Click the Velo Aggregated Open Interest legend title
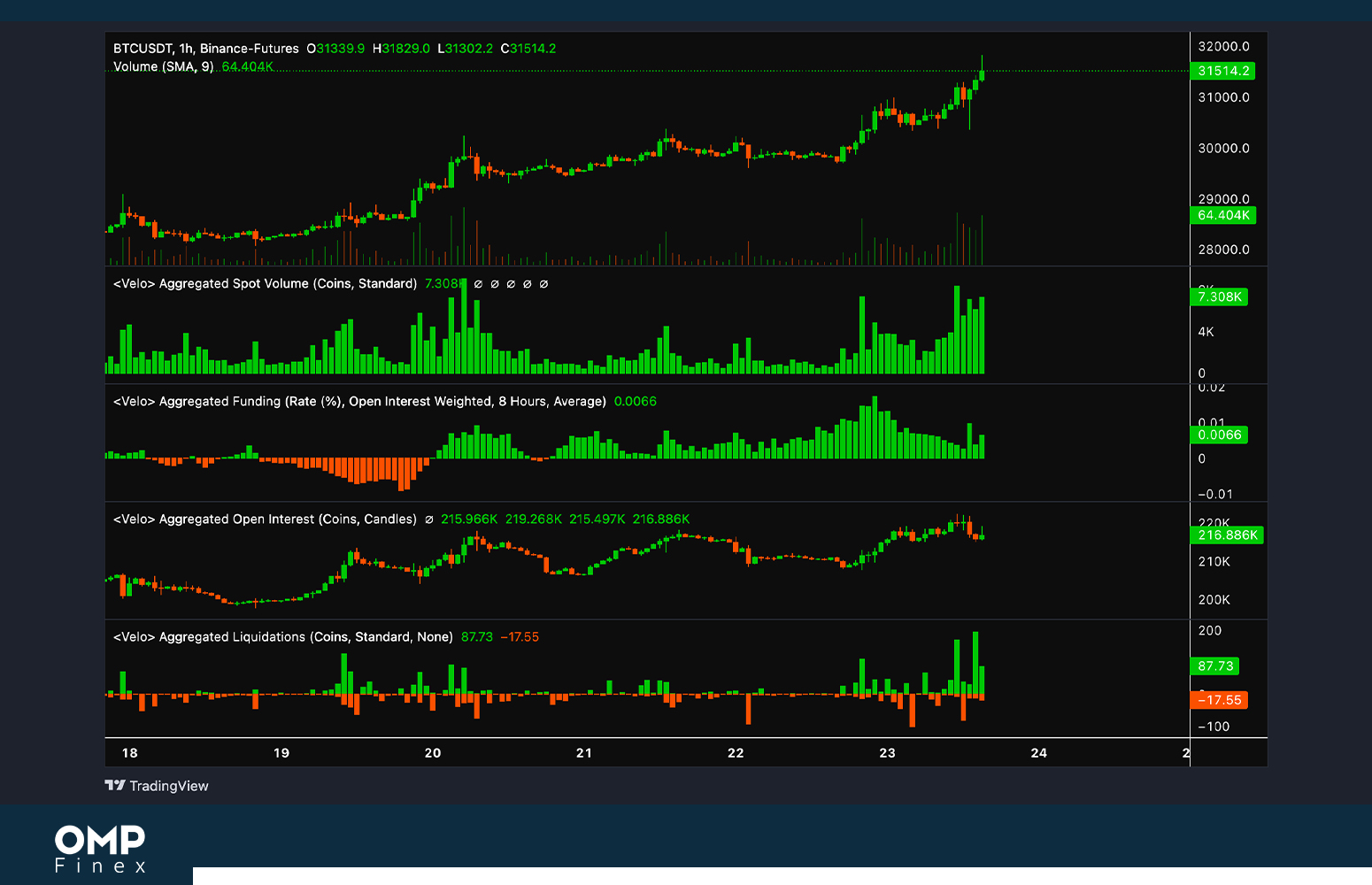Viewport: 1372px width, 885px height. [265, 519]
